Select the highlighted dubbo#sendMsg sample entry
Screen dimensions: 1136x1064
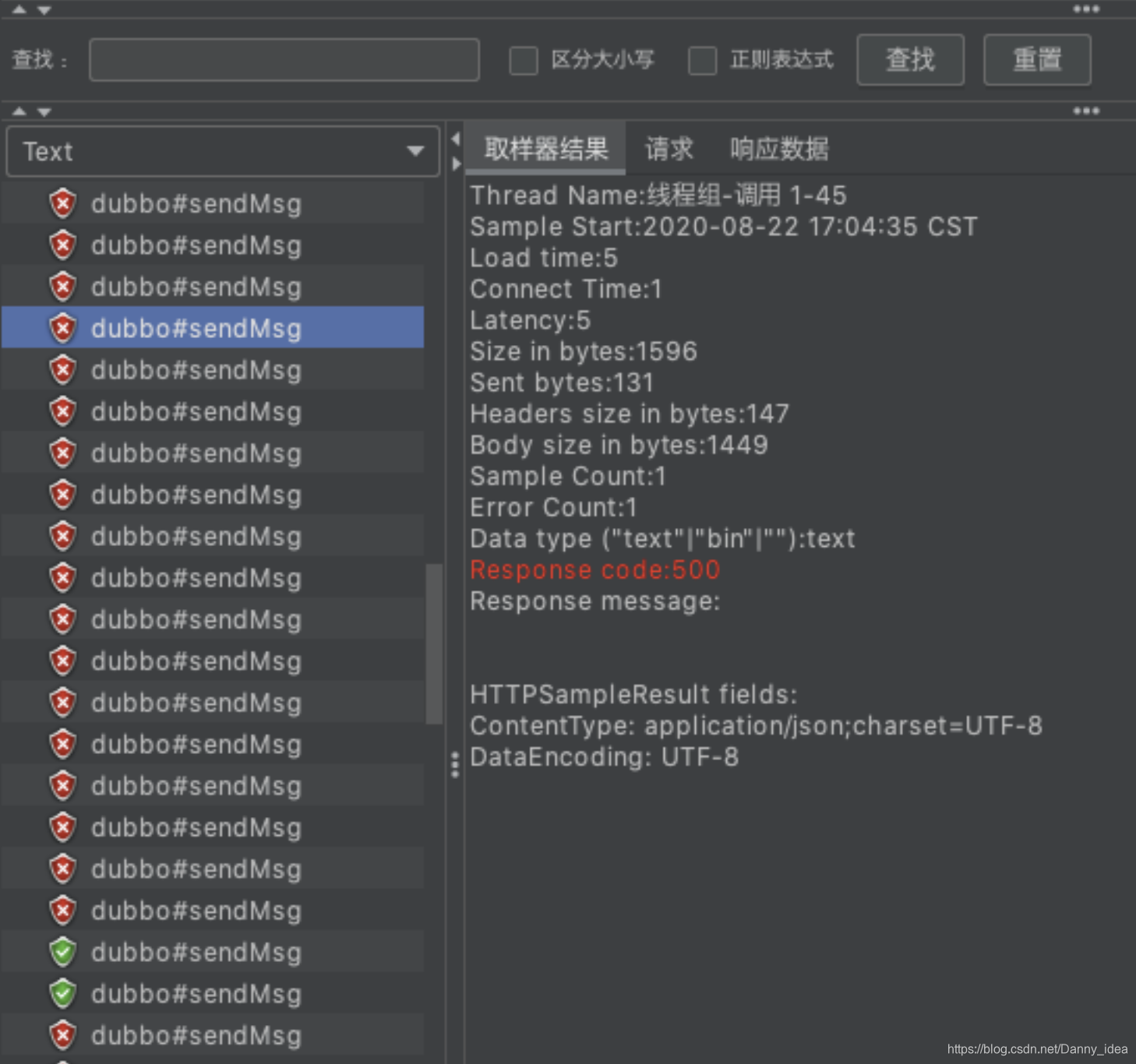213,327
